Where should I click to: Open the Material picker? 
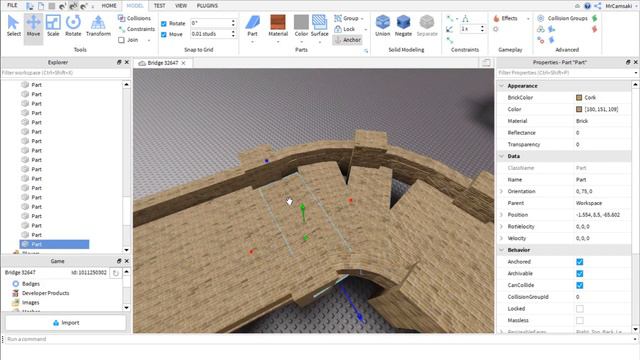pos(278,26)
